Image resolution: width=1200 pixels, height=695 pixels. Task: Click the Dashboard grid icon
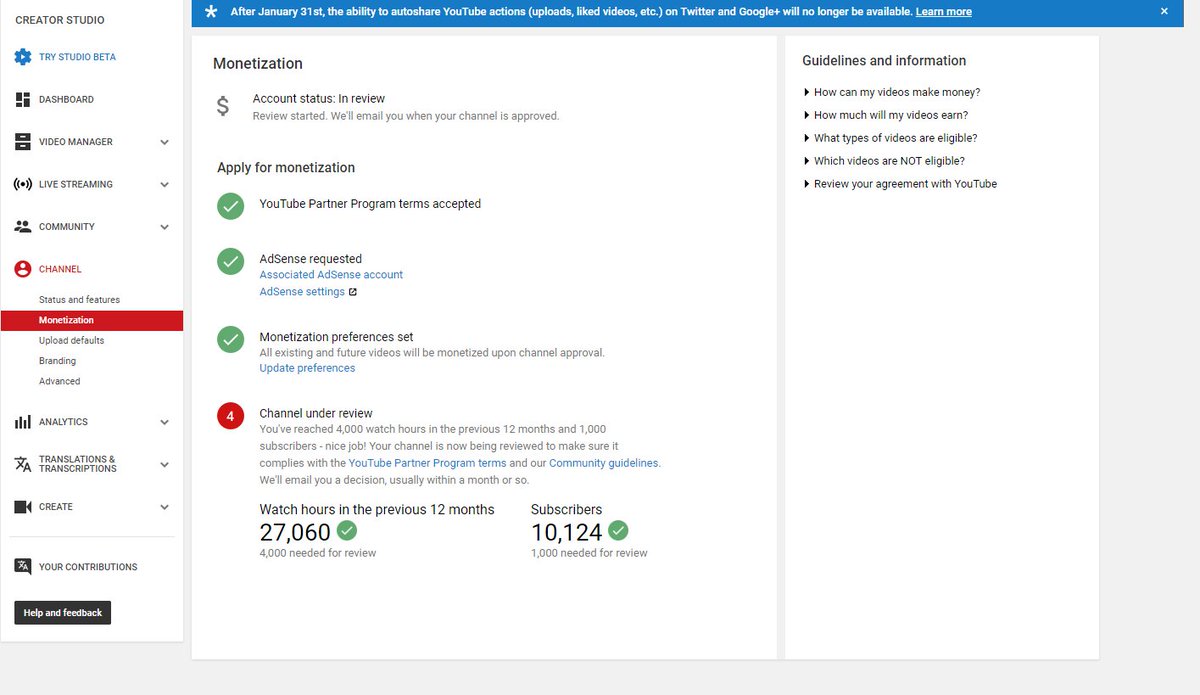pyautogui.click(x=23, y=99)
